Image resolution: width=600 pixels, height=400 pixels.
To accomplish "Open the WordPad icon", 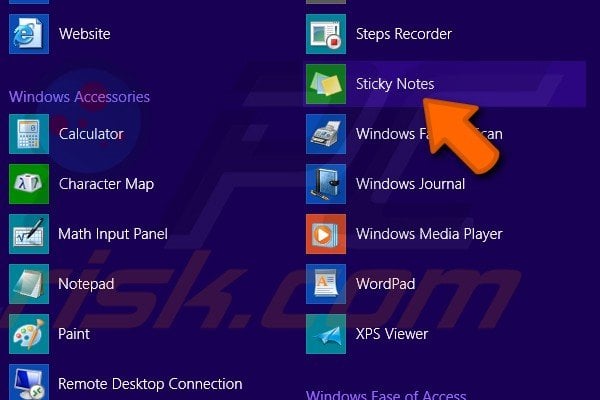I will [326, 284].
